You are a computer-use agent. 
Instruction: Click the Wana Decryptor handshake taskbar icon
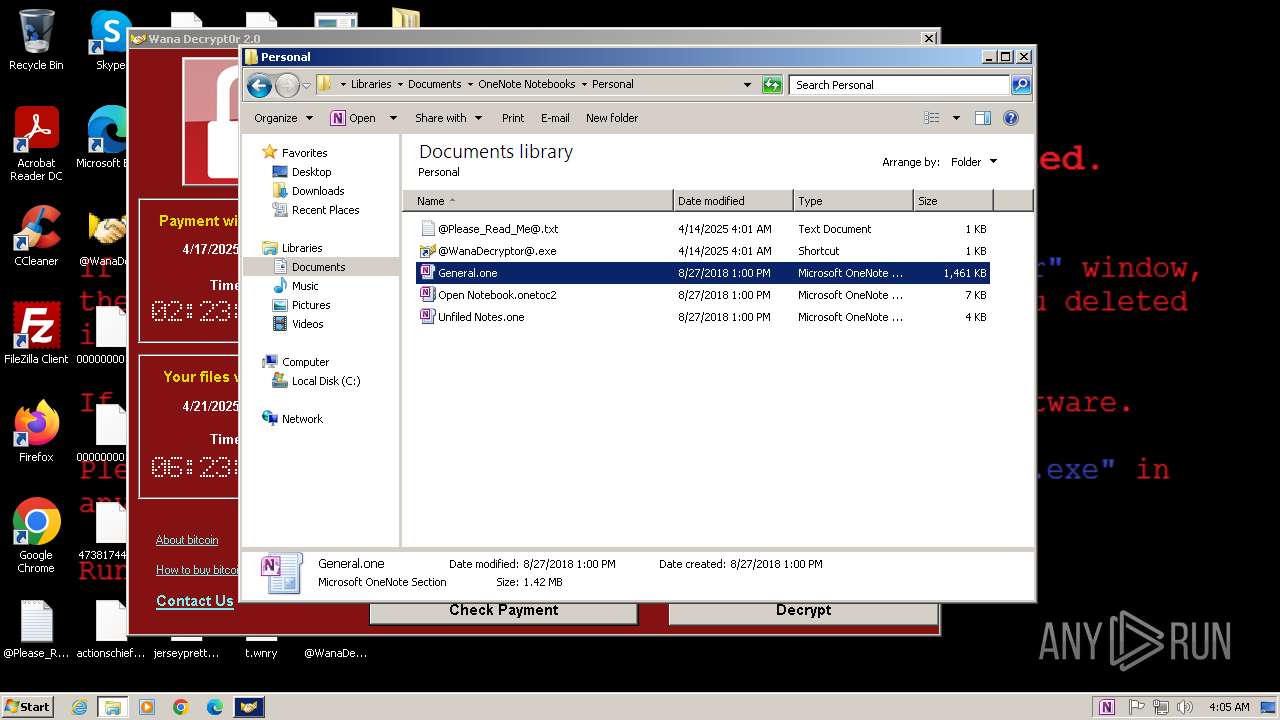[249, 707]
